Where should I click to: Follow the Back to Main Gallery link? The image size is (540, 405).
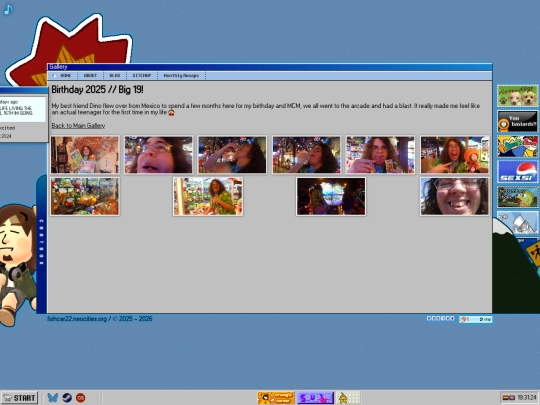tap(78, 126)
